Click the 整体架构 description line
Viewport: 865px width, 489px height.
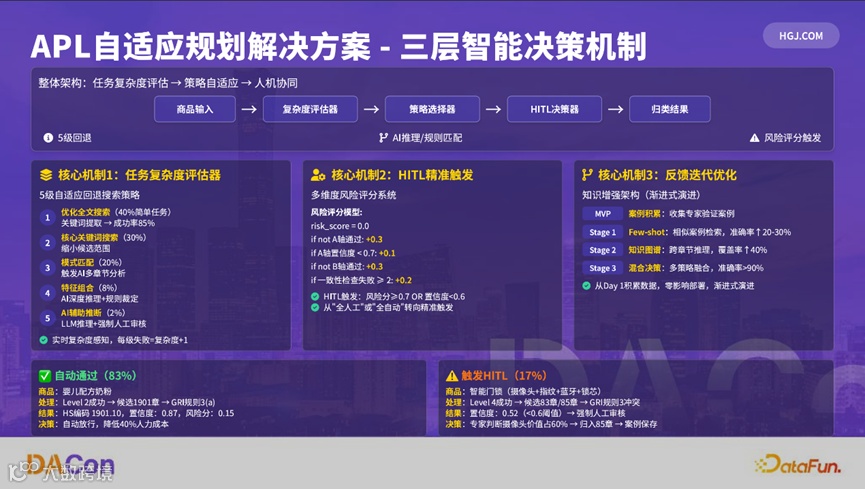[168, 83]
